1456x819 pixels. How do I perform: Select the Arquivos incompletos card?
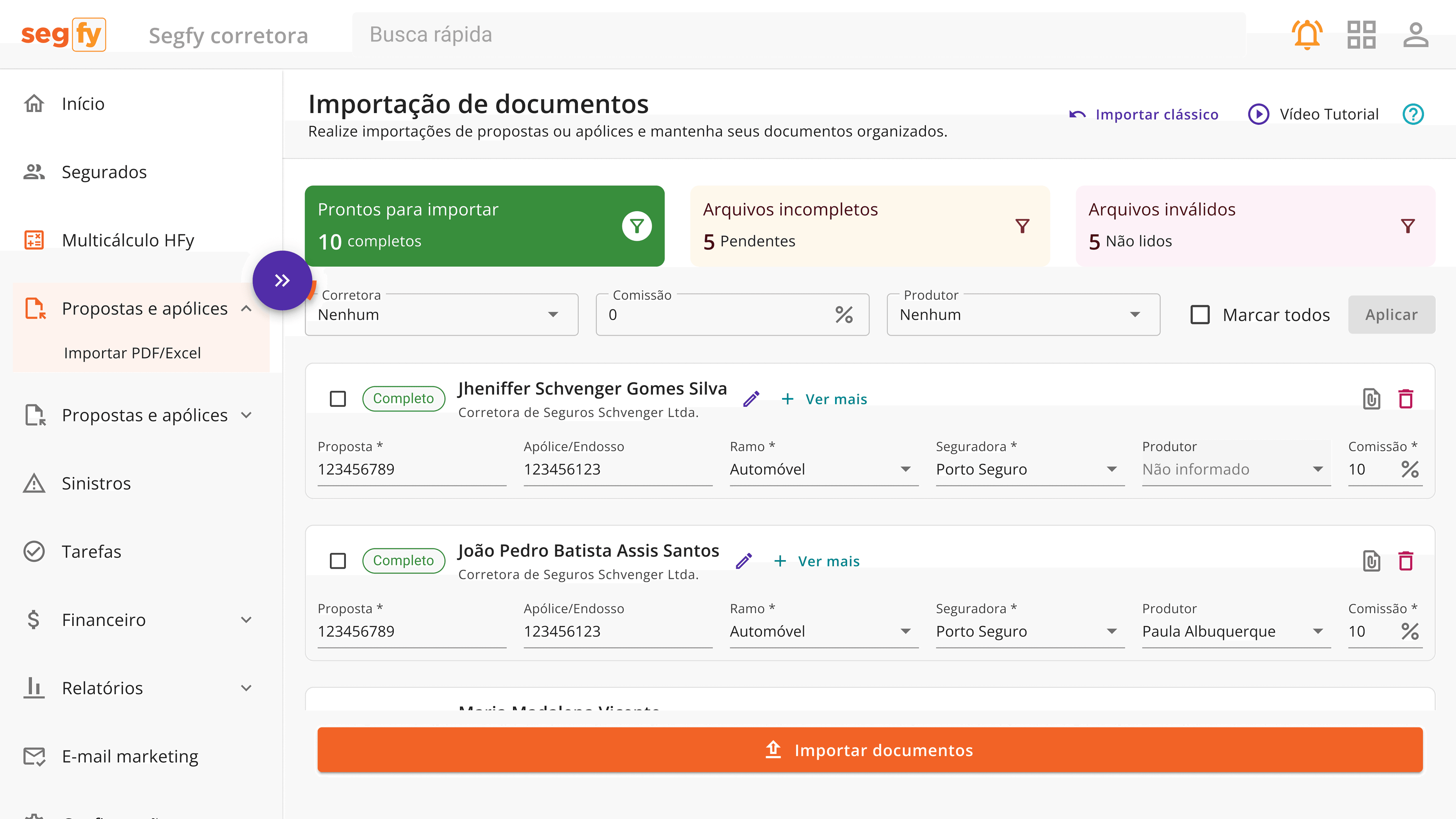coord(870,226)
